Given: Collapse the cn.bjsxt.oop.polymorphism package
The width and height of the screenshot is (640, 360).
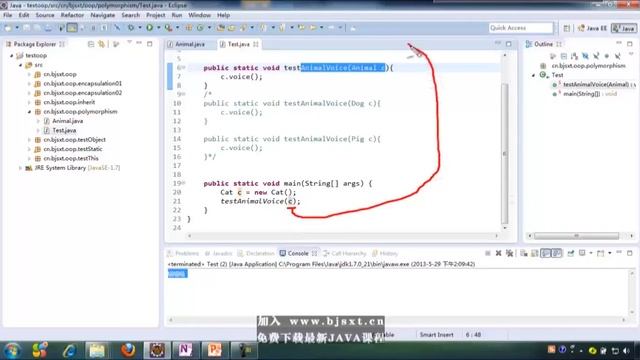Looking at the screenshot, I should pos(29,111).
